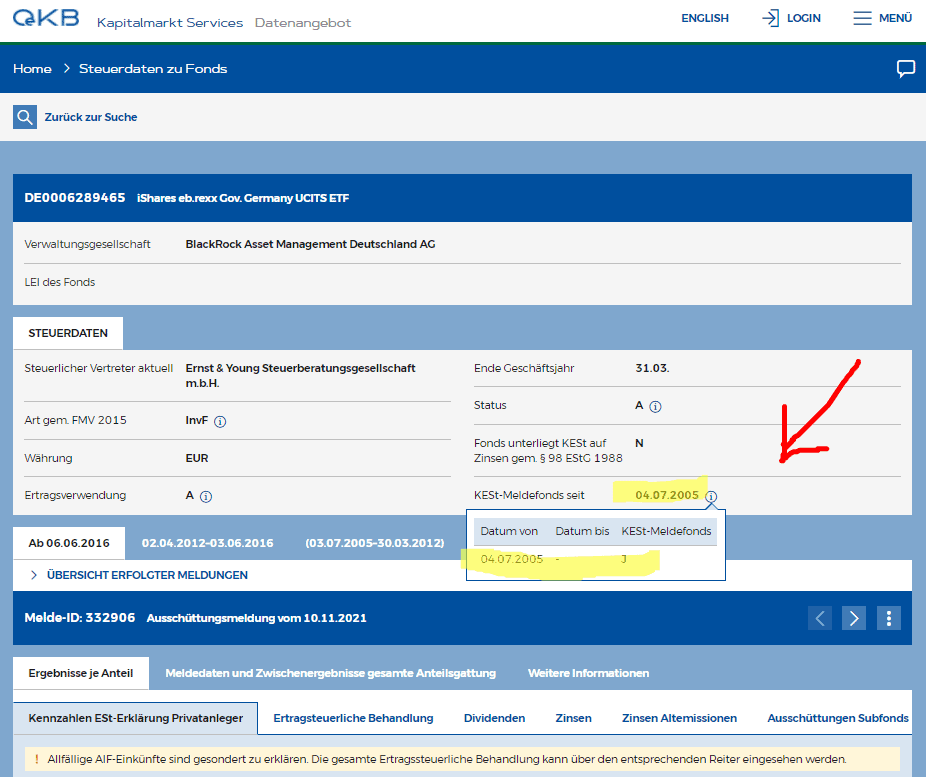Viewport: 926px width, 777px height.
Task: Click BlackRock Asset Management Deutschland AG
Action: pos(311,244)
